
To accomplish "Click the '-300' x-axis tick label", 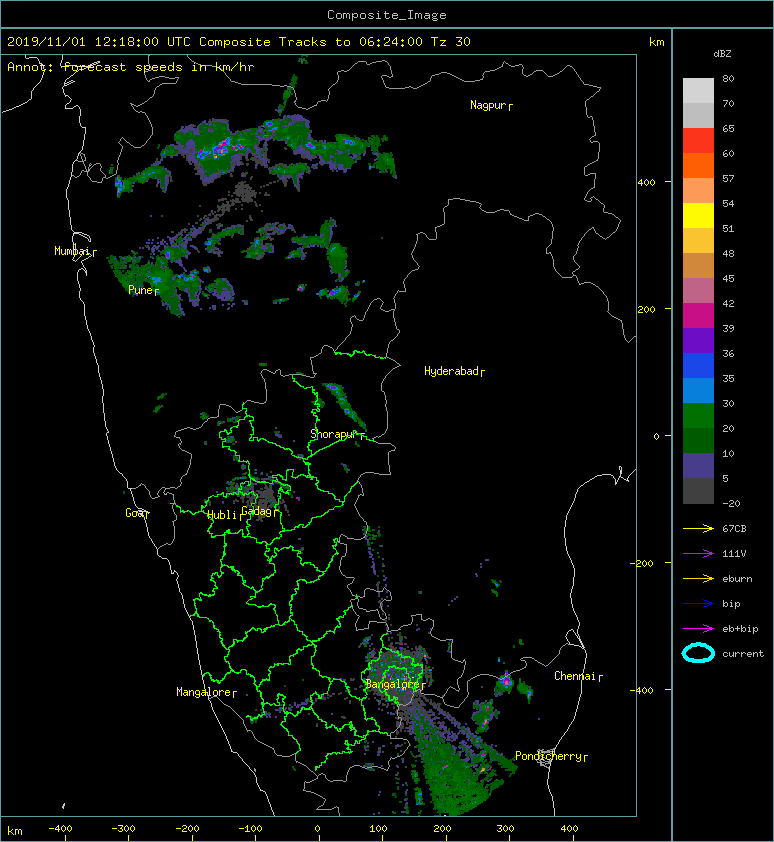I will click(x=124, y=829).
